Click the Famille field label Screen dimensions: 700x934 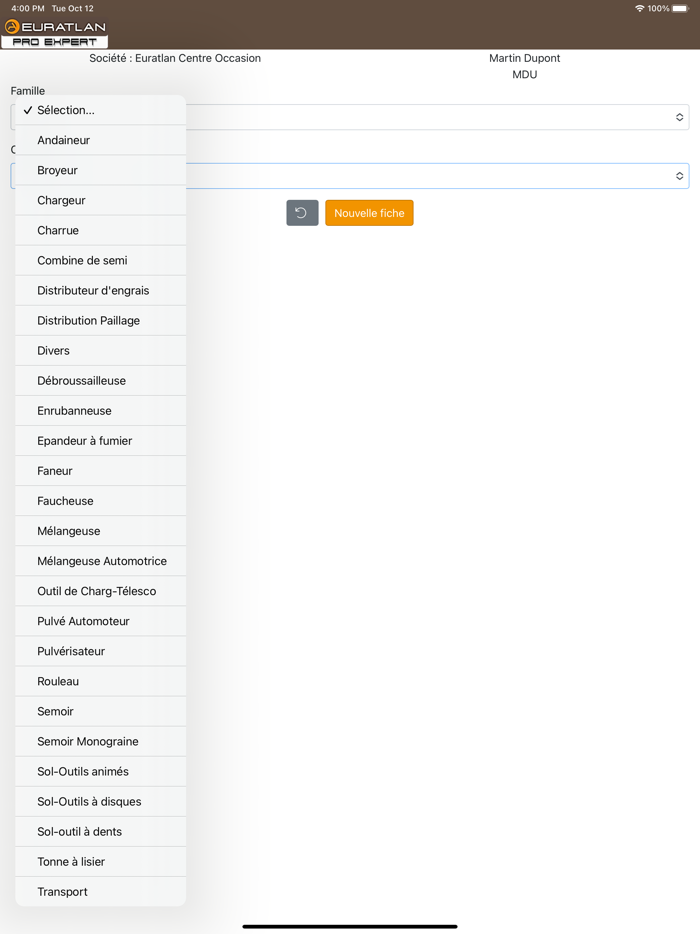pos(27,91)
